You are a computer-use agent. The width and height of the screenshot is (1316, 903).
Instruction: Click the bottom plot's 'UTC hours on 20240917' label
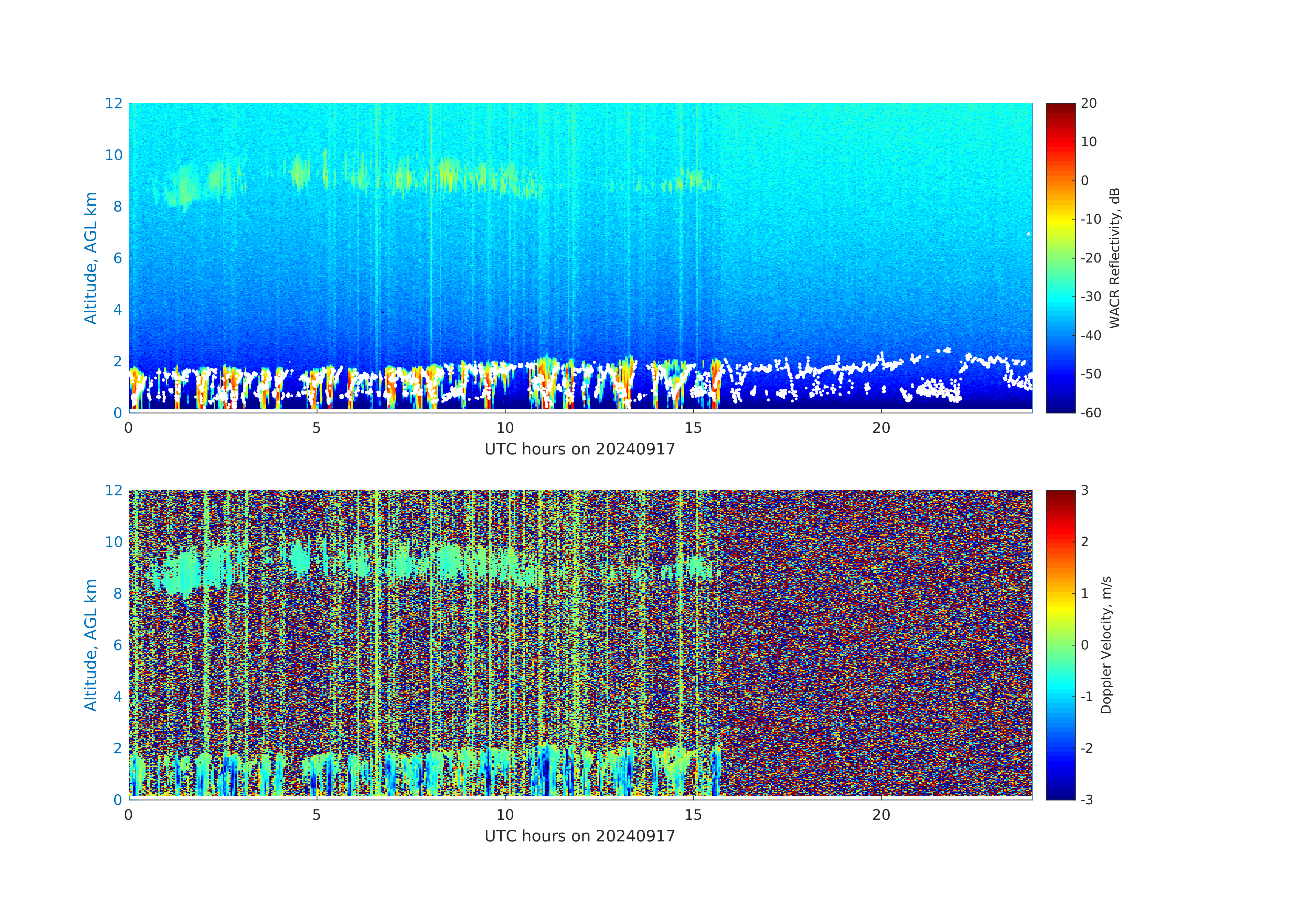(579, 836)
